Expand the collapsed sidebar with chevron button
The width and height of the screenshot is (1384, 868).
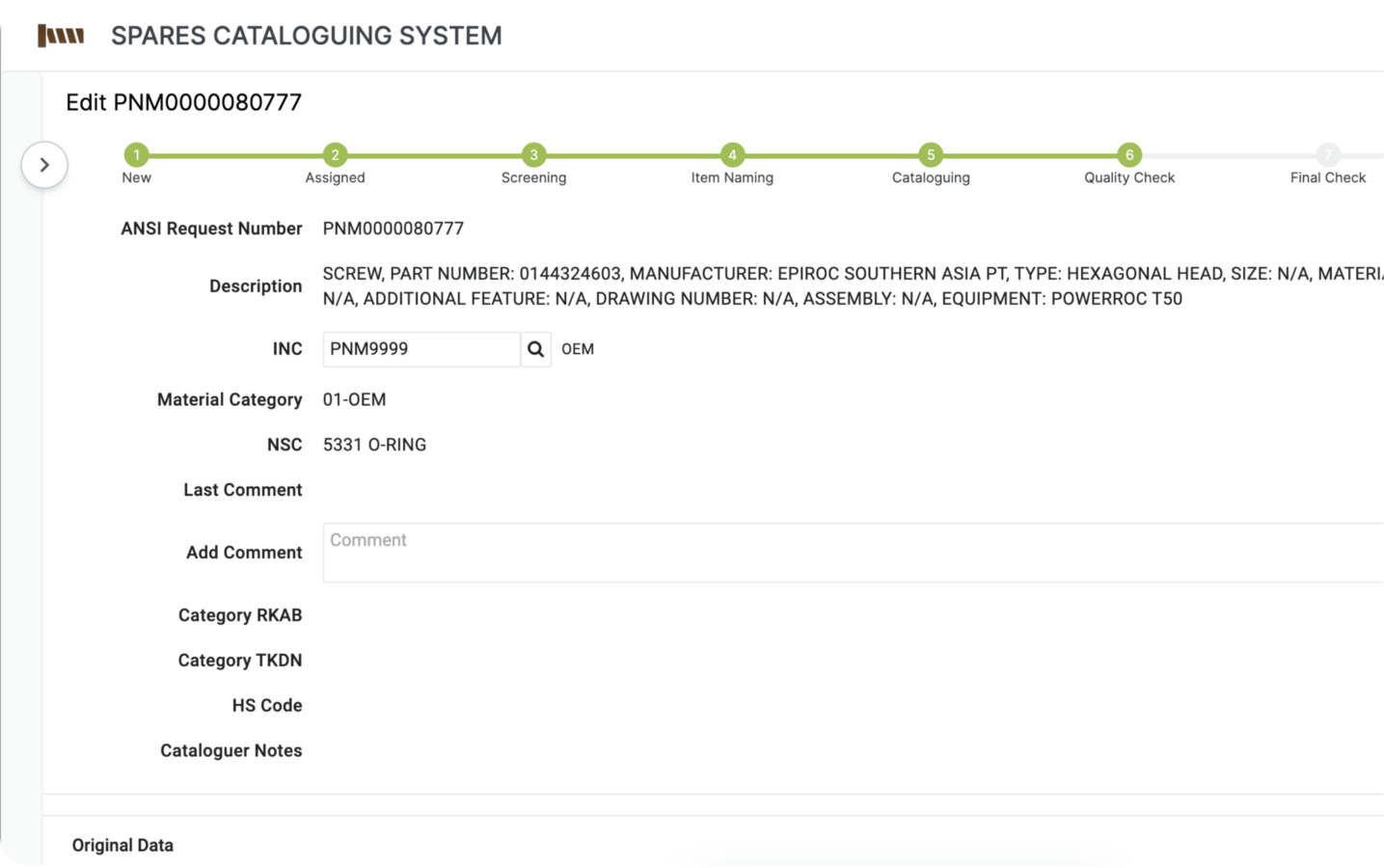(x=44, y=165)
